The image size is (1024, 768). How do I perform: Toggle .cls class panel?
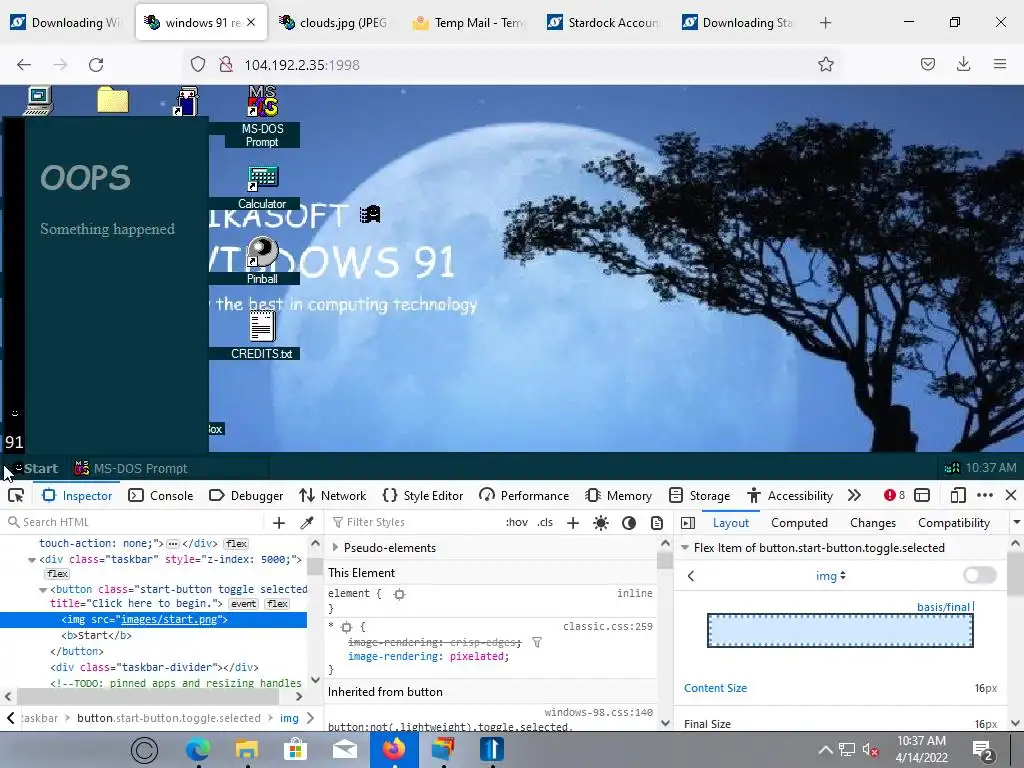pos(545,522)
